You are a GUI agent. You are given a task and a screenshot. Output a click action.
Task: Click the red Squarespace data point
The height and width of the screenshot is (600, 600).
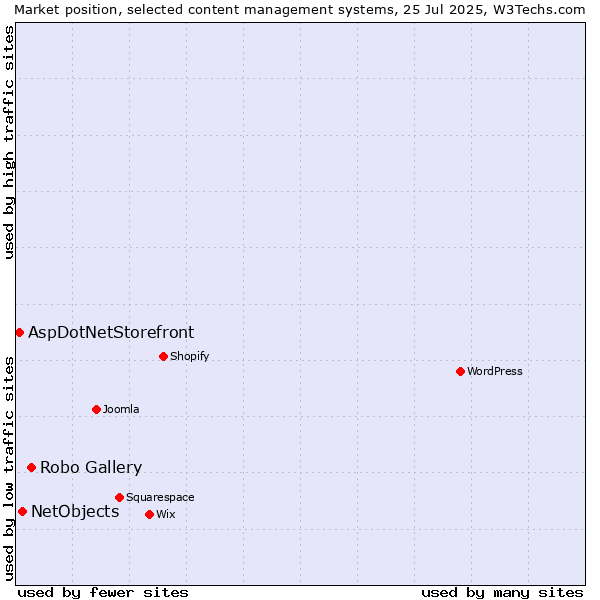(x=119, y=497)
